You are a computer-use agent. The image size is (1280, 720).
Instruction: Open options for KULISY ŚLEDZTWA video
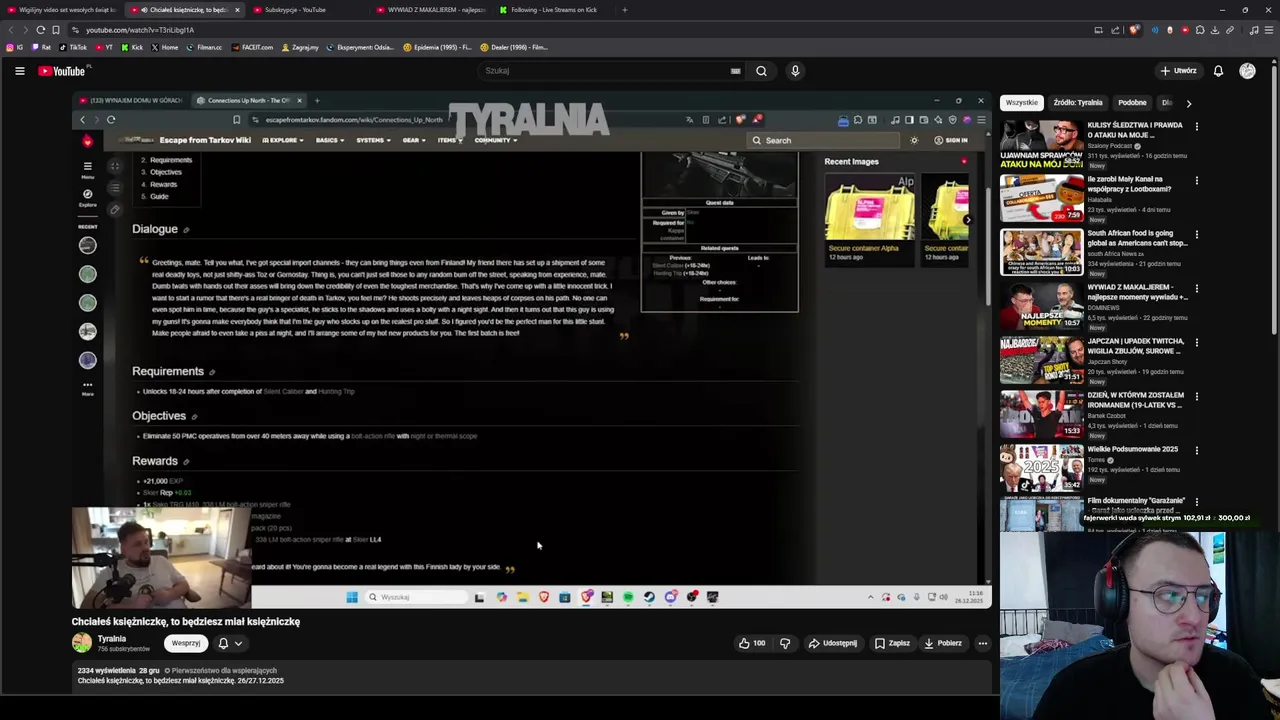pyautogui.click(x=1196, y=127)
